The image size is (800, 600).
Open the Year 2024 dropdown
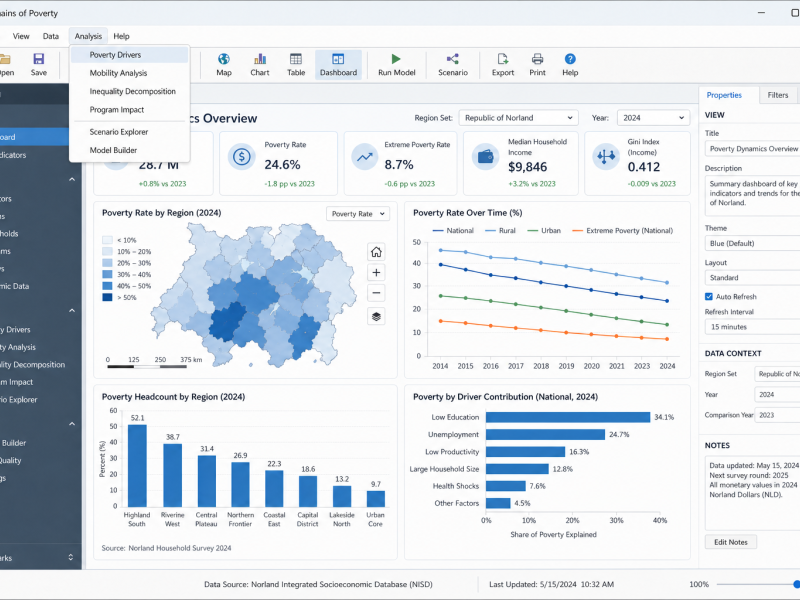653,118
